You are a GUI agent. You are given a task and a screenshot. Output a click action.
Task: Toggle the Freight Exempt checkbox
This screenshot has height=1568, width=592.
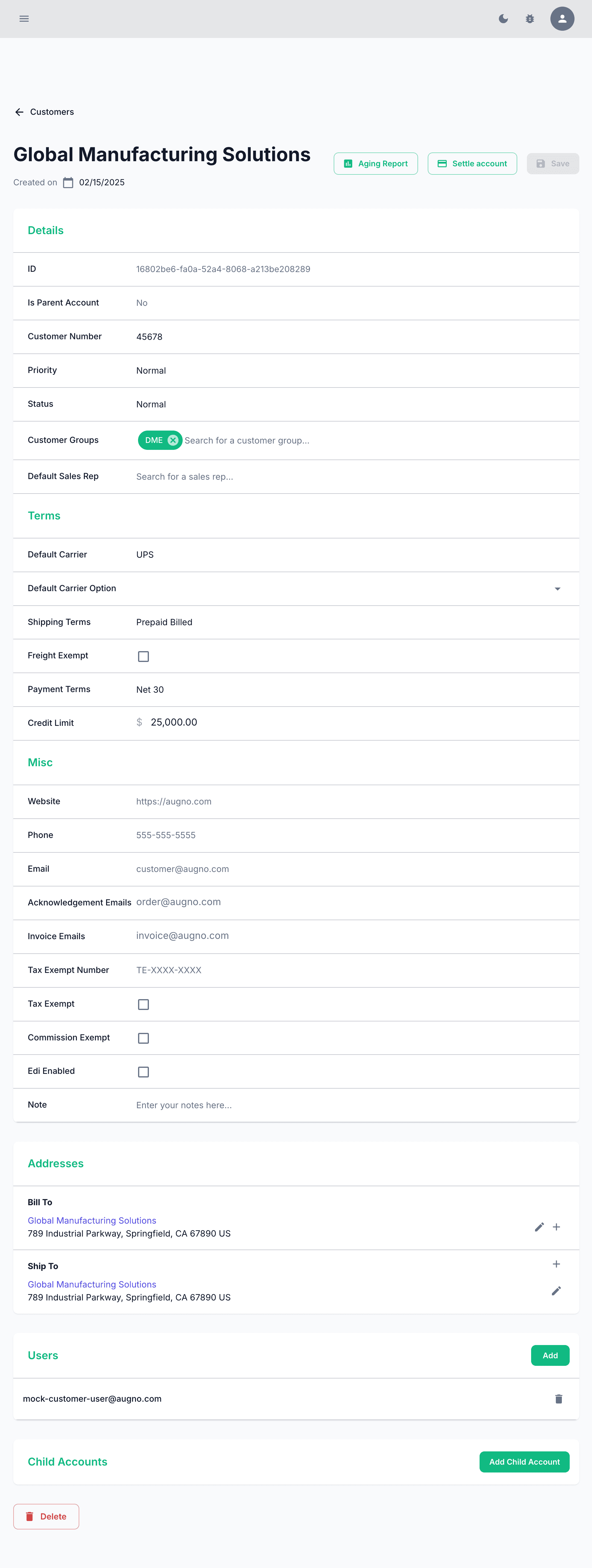143,656
